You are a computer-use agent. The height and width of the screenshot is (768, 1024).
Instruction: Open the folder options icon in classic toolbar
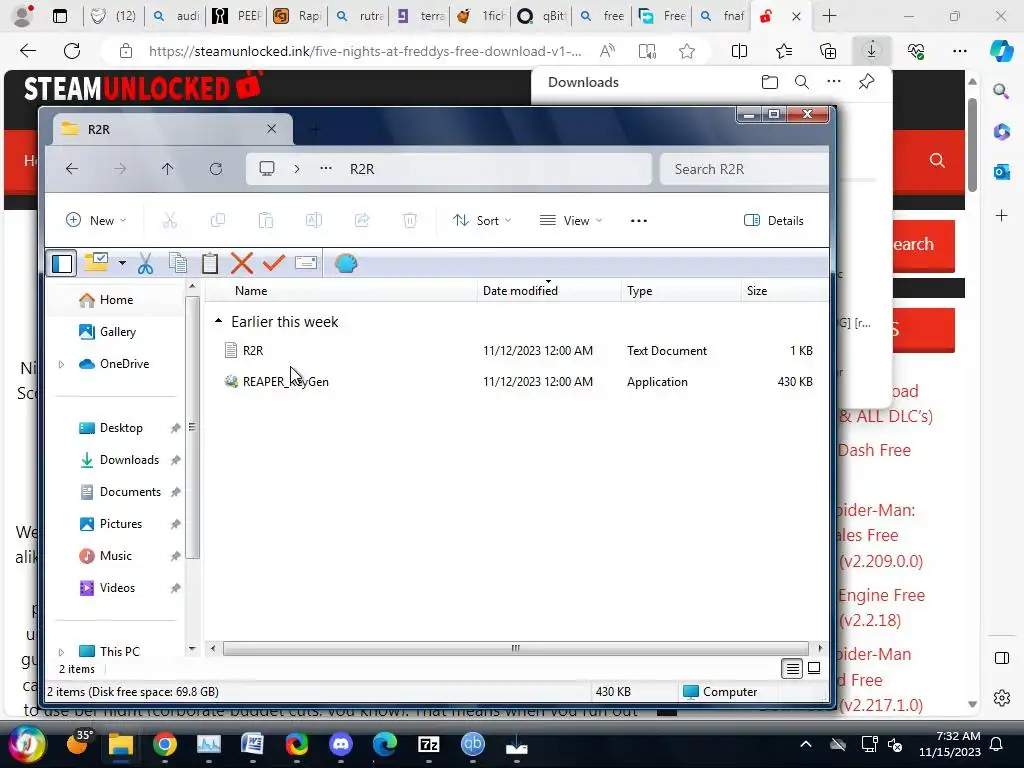96,263
